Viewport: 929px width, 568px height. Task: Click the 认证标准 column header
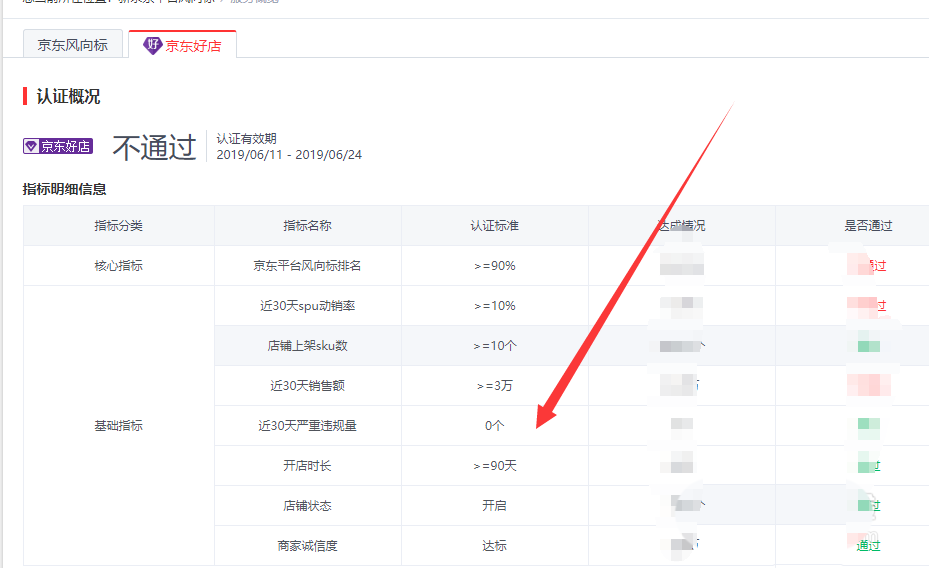point(494,226)
